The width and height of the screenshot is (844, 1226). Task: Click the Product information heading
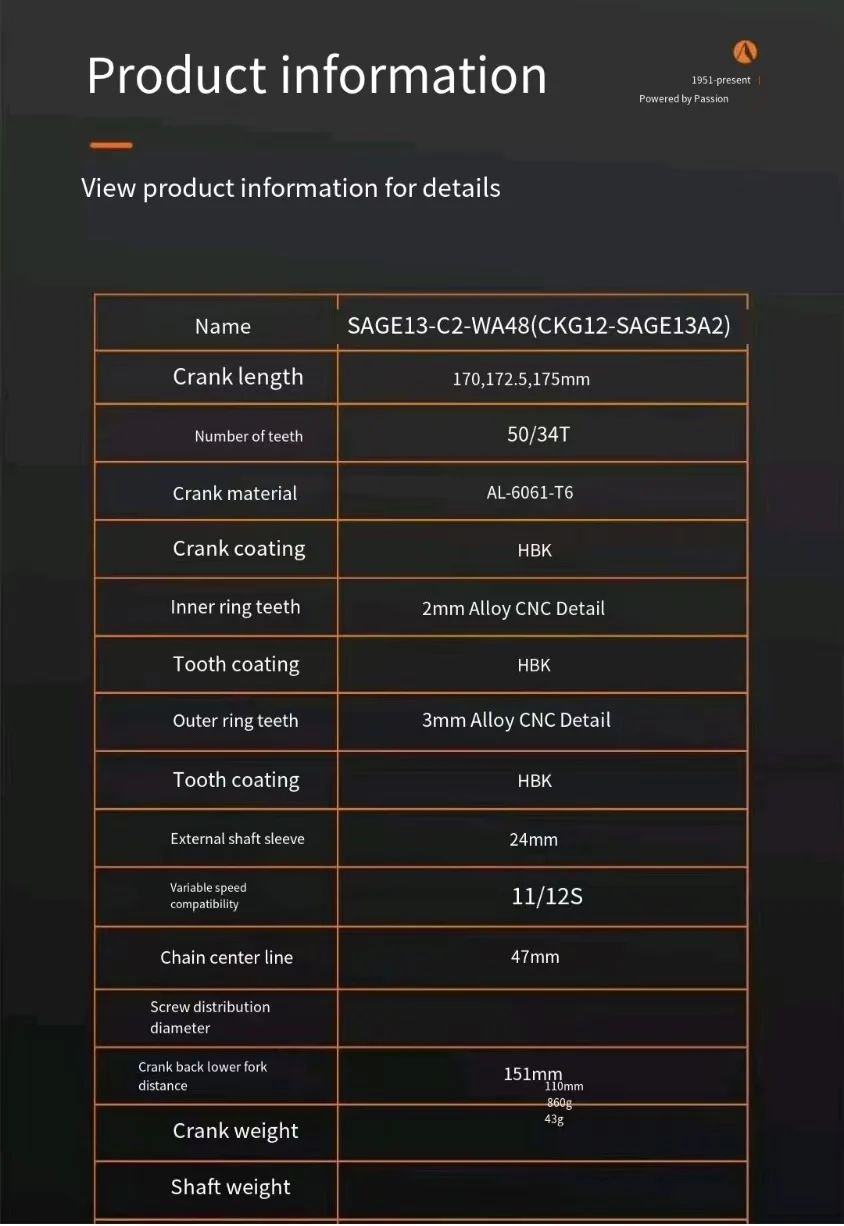tap(317, 75)
